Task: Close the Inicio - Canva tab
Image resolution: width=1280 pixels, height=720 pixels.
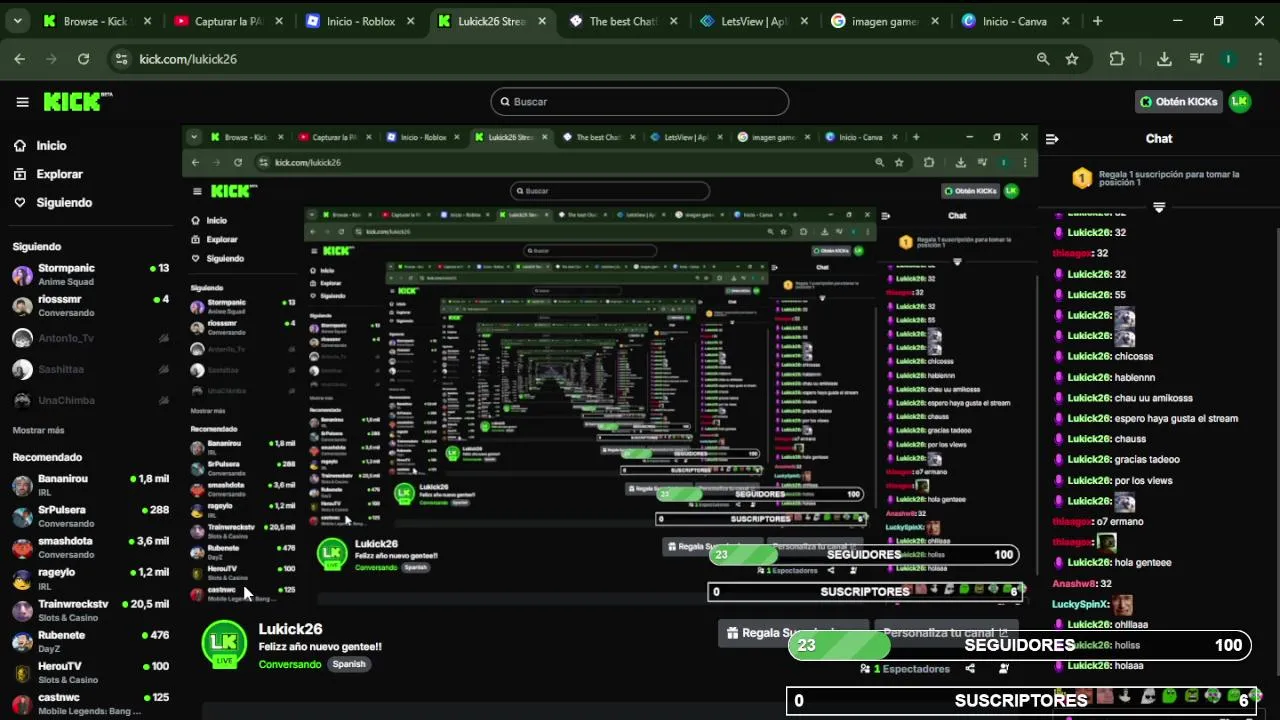Action: coord(1066,21)
